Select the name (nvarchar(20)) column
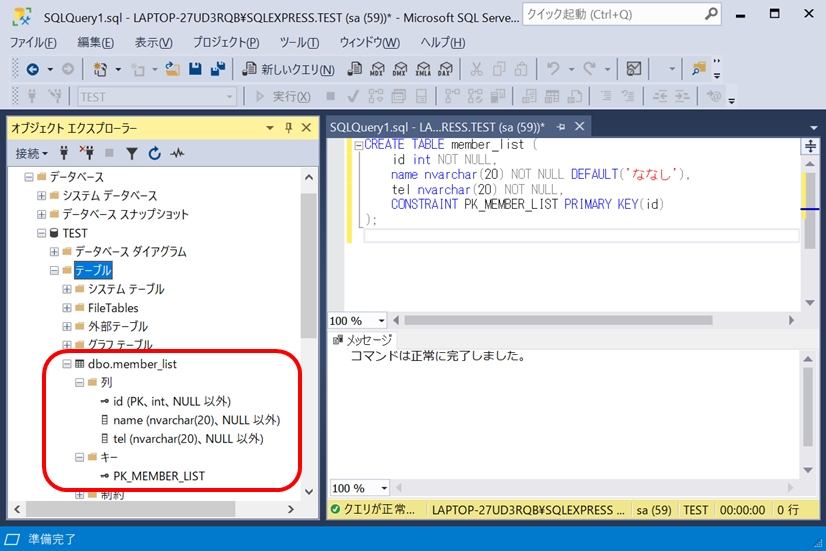 tap(196, 420)
